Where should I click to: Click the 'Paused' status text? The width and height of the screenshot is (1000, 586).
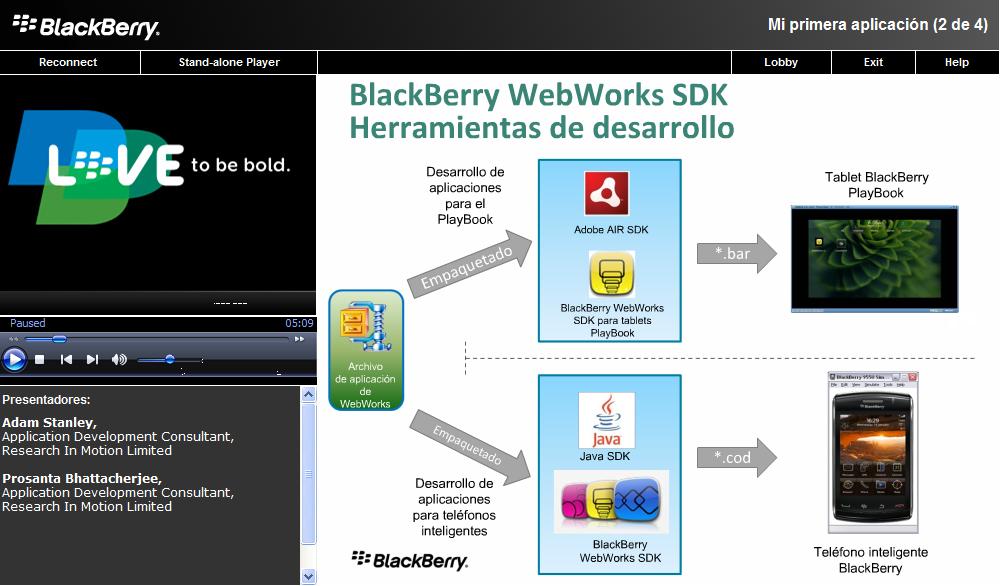click(27, 323)
